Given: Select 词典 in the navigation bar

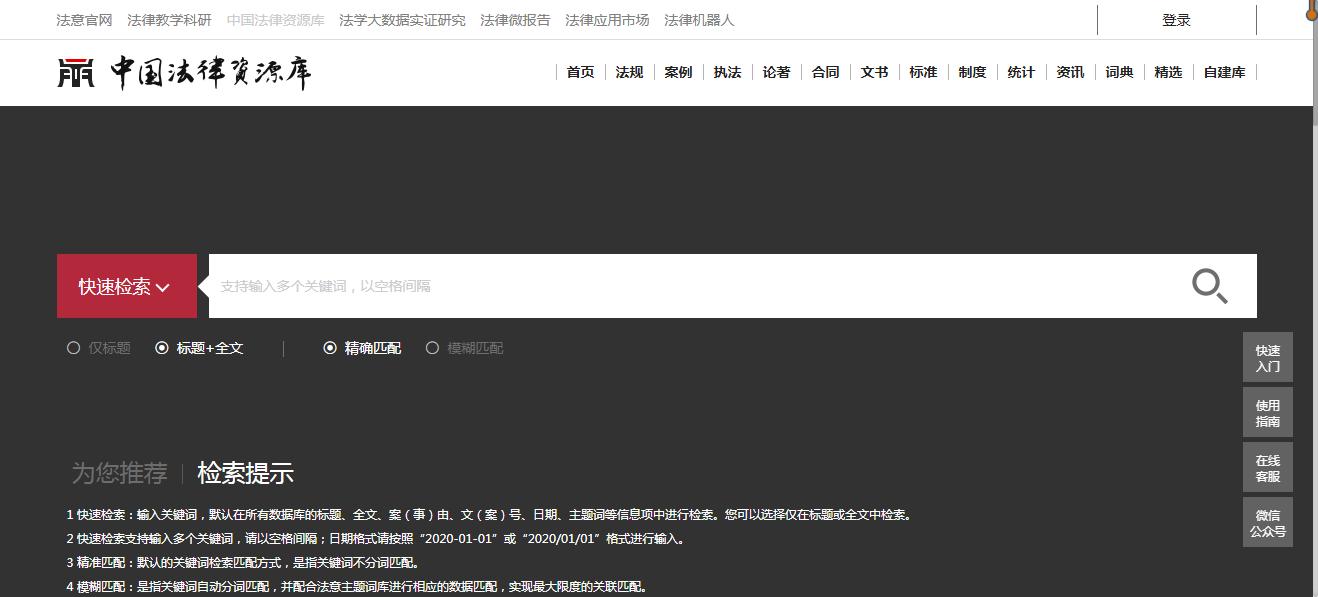Looking at the screenshot, I should click(x=1119, y=72).
